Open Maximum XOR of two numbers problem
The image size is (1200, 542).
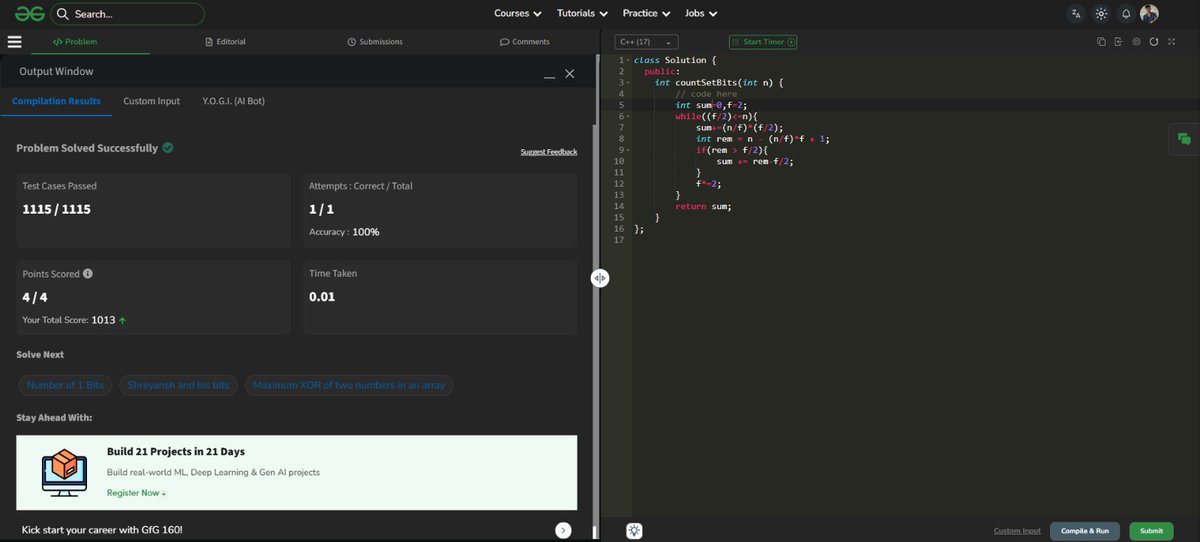coord(349,385)
